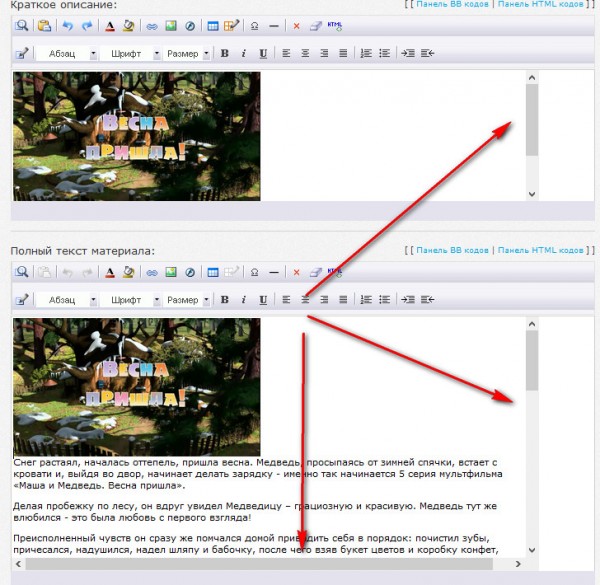Click preview icon in short description toolbar
600x585 pixels.
[x=21, y=26]
